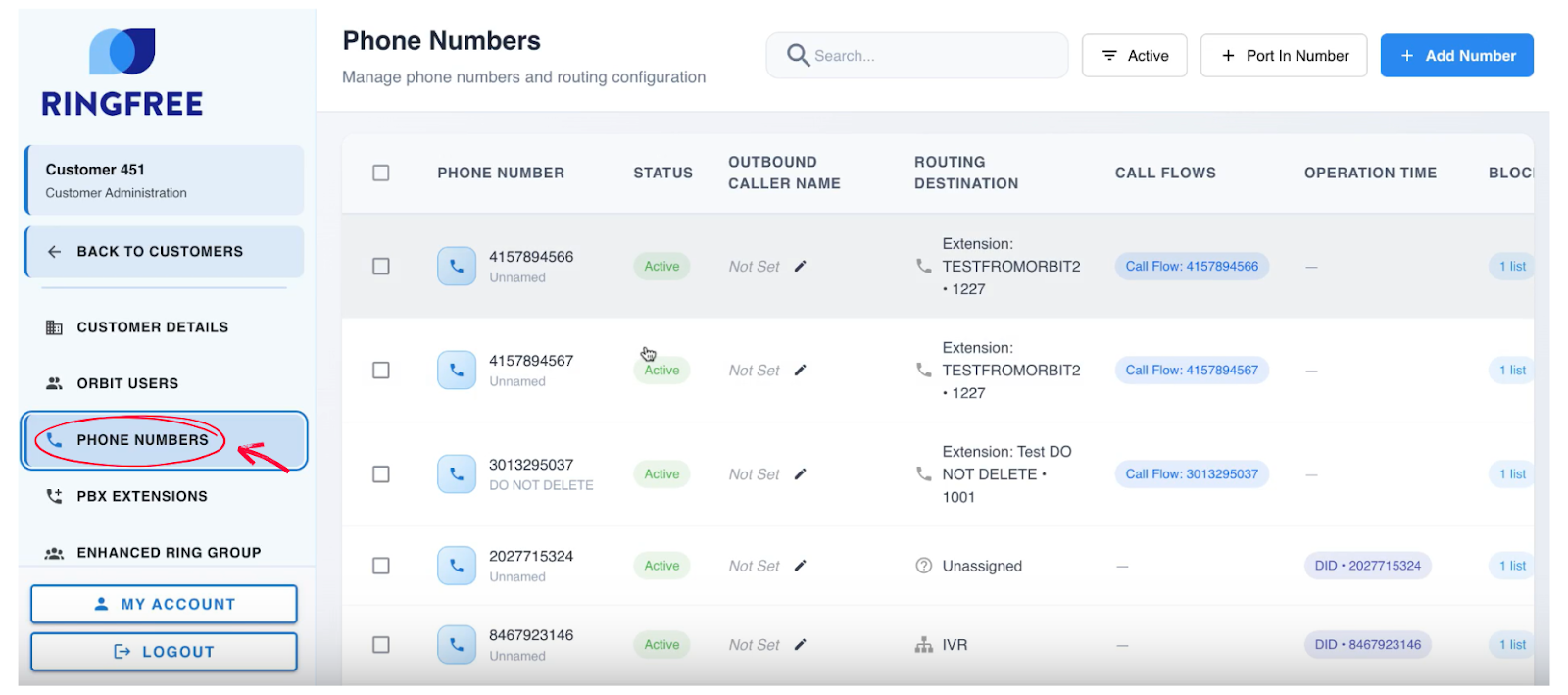
Task: Edit caller name pencil for 8467923146
Action: point(800,645)
